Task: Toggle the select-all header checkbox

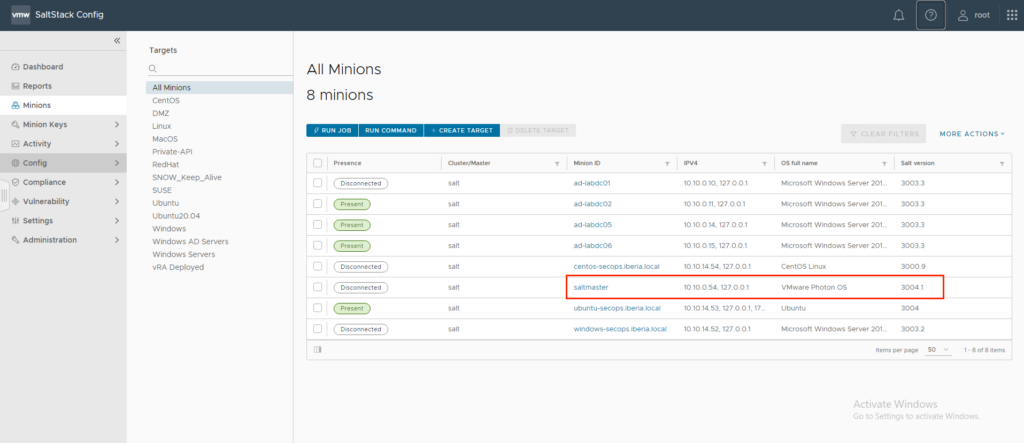Action: pyautogui.click(x=317, y=163)
